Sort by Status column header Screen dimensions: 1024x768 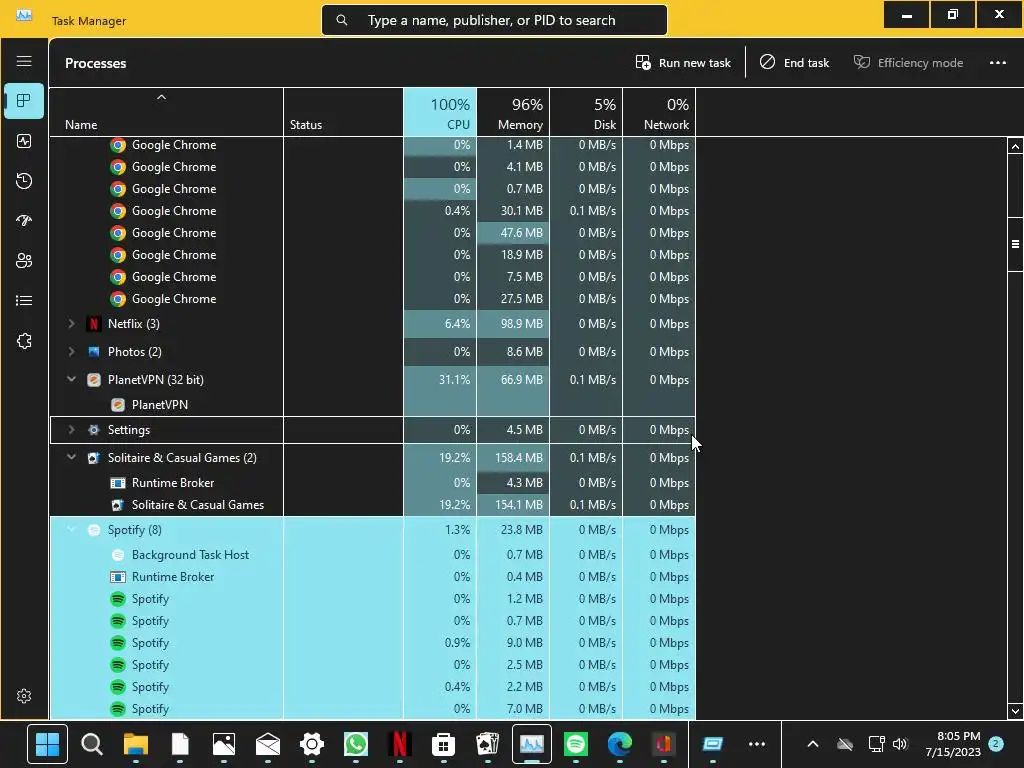[344, 112]
